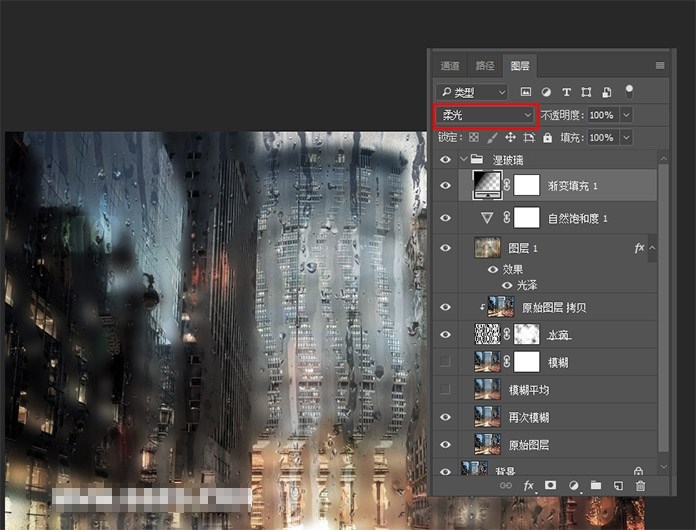This screenshot has height=530, width=696.
Task: Add a layer mask icon
Action: 550,485
